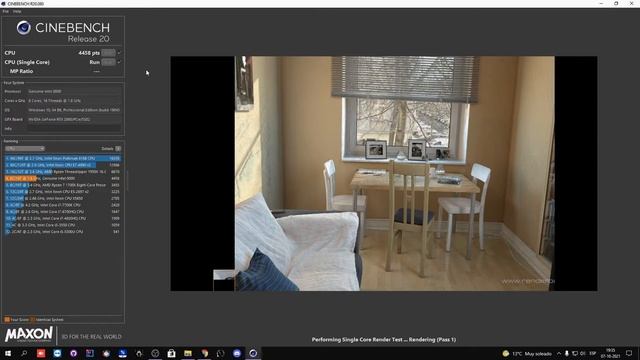Click the GFX Board field value

tap(74, 119)
